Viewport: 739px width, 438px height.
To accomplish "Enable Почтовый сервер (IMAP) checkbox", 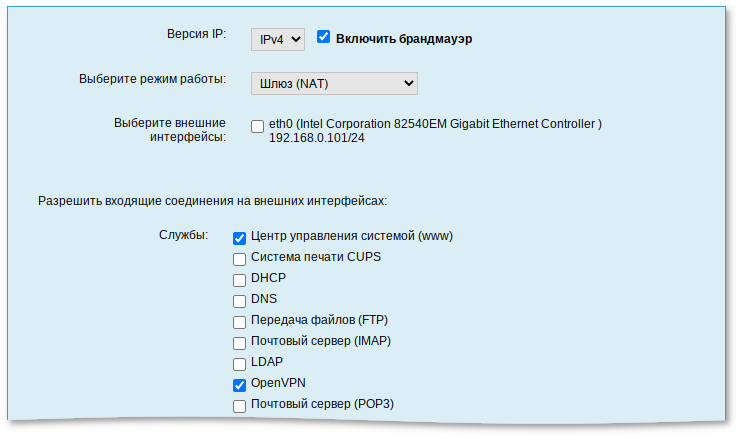I will [240, 343].
